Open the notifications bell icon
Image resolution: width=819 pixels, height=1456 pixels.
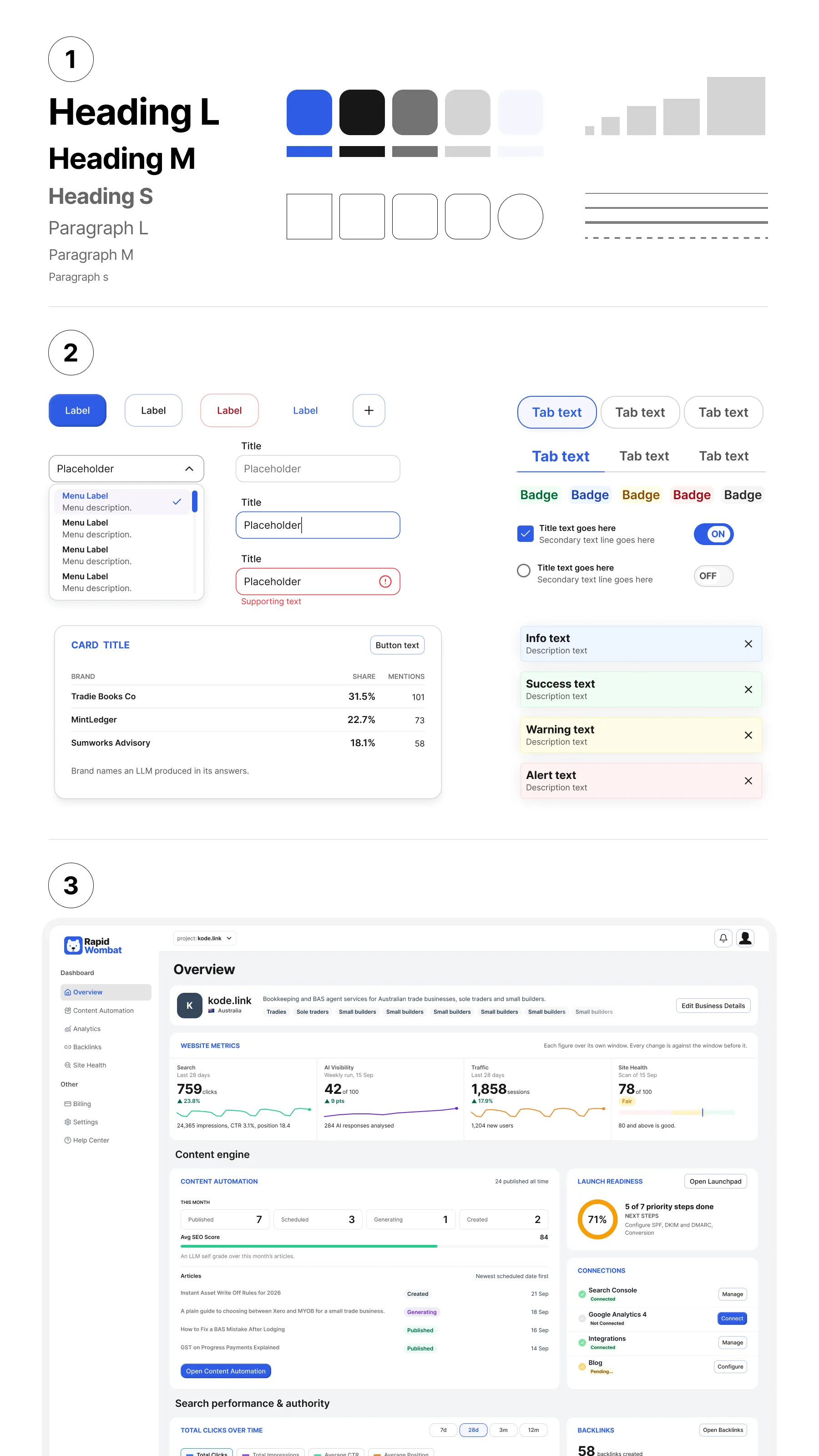(x=723, y=938)
